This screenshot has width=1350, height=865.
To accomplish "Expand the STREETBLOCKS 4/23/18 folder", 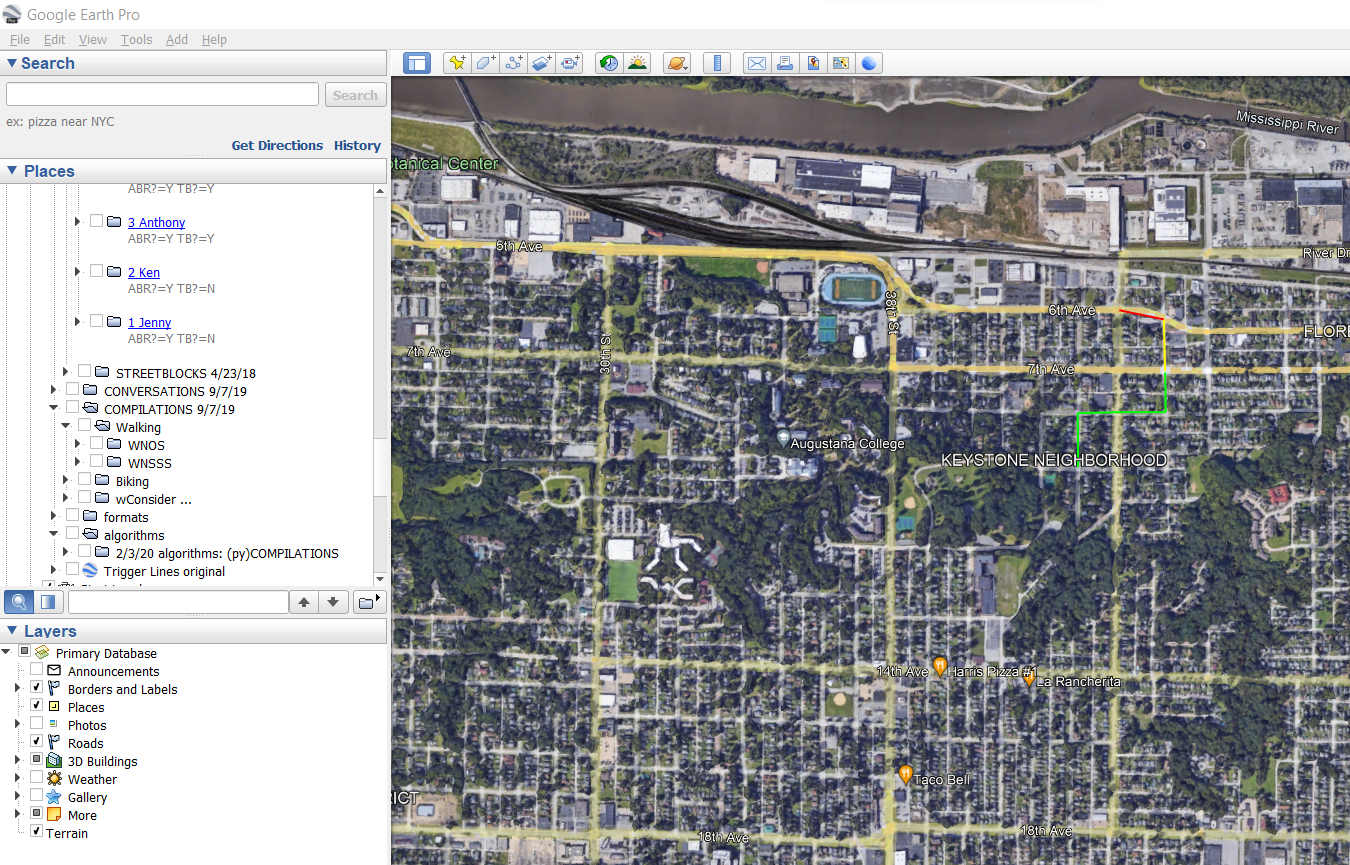I will (66, 372).
